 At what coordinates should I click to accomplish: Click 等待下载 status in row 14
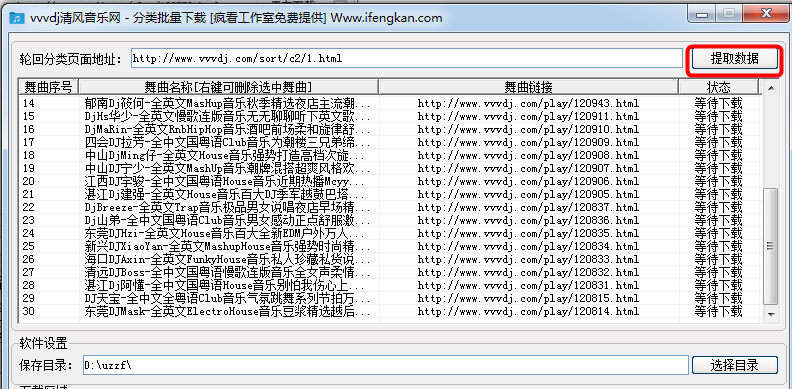(718, 104)
